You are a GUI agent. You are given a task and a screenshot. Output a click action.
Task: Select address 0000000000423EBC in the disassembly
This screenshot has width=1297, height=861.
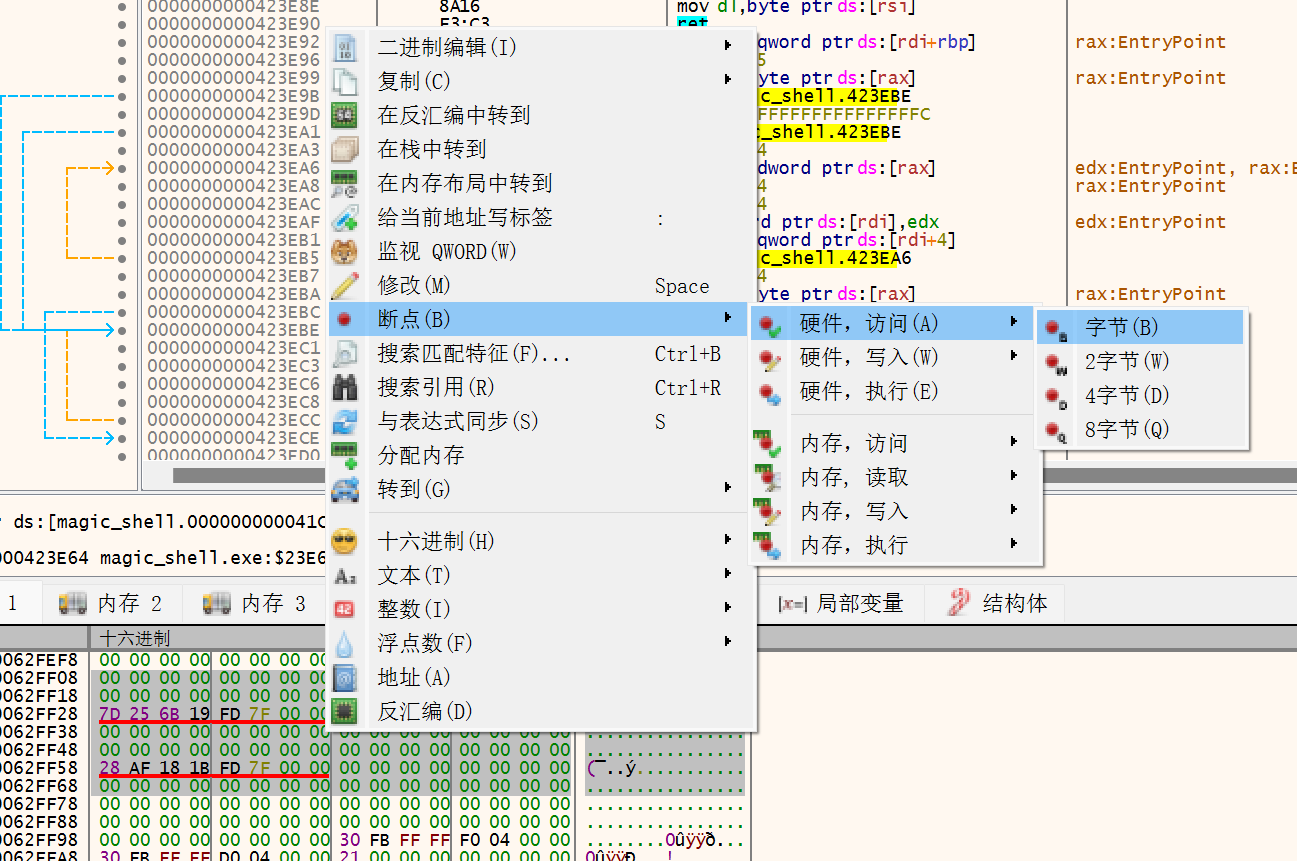coord(234,312)
